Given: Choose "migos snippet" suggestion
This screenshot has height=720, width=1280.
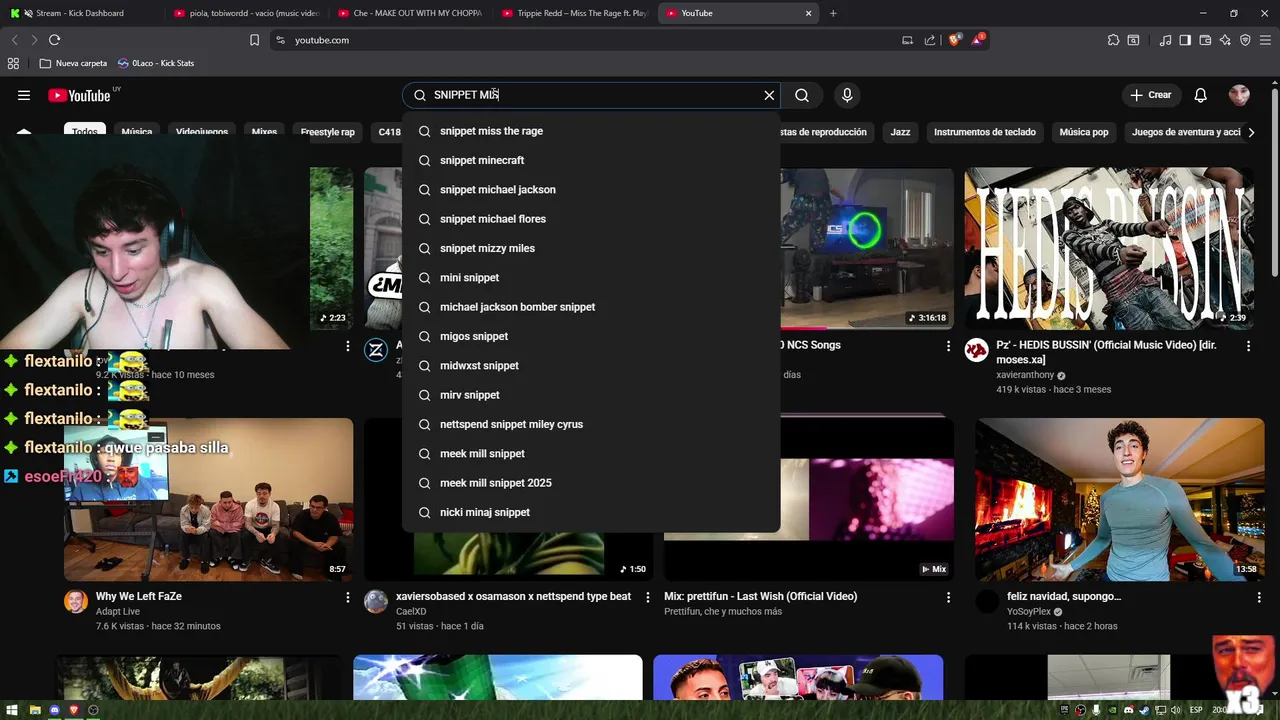Looking at the screenshot, I should click(x=591, y=336).
